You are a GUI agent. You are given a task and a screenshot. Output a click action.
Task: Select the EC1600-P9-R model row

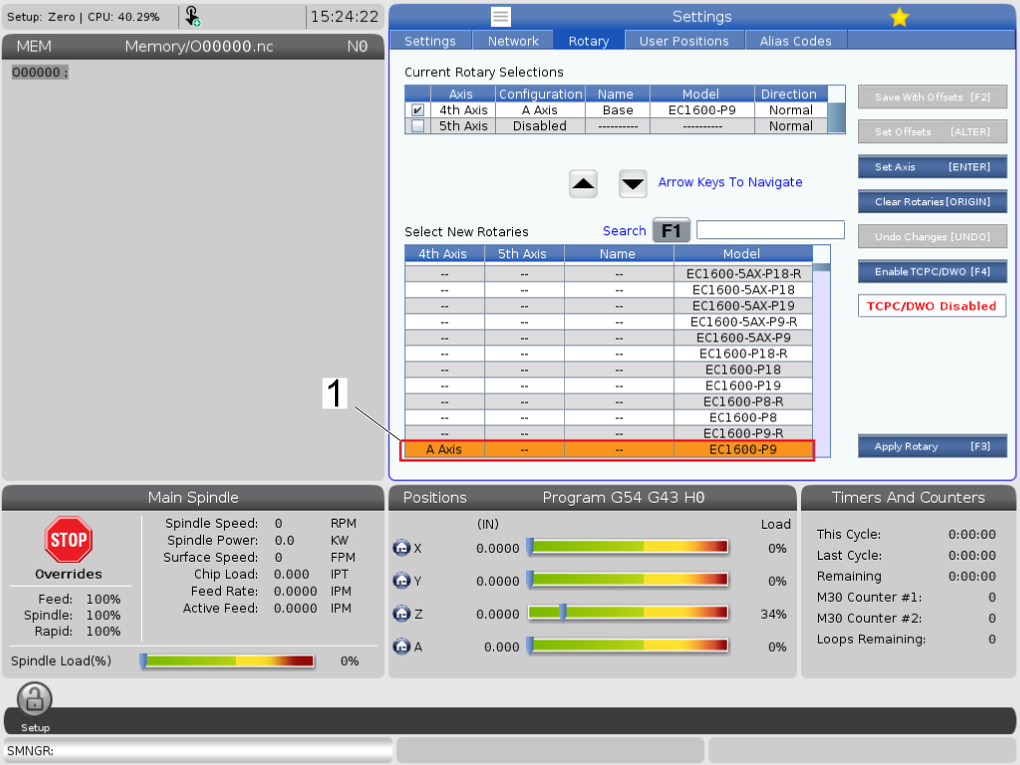609,433
